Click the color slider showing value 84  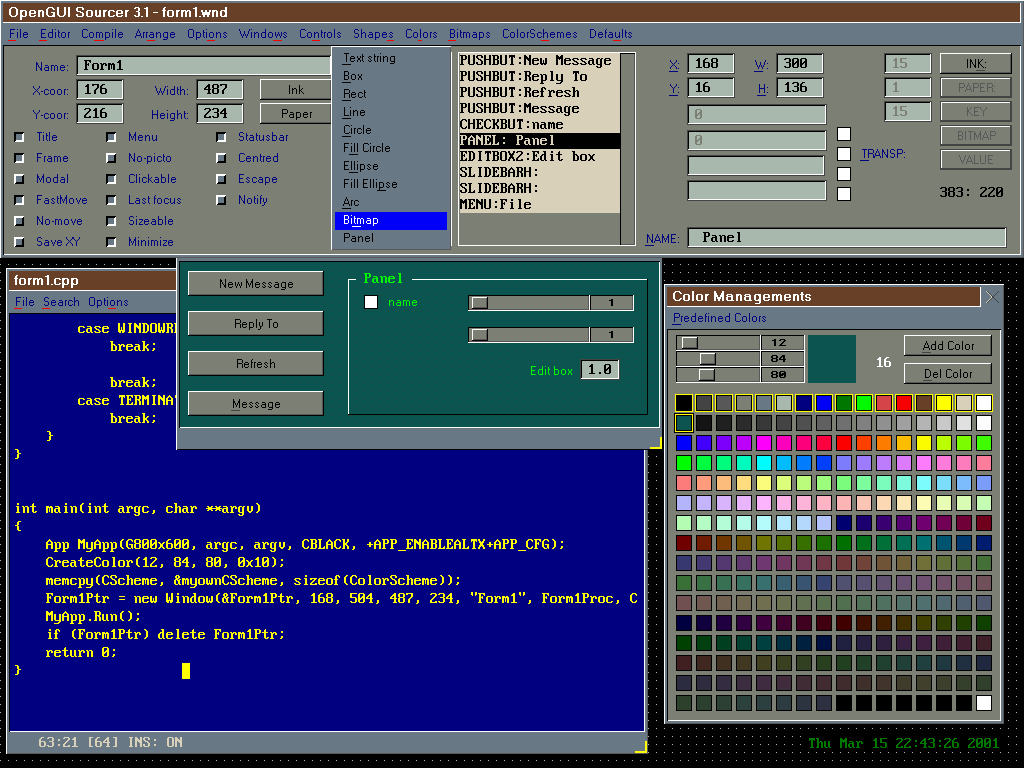point(718,359)
